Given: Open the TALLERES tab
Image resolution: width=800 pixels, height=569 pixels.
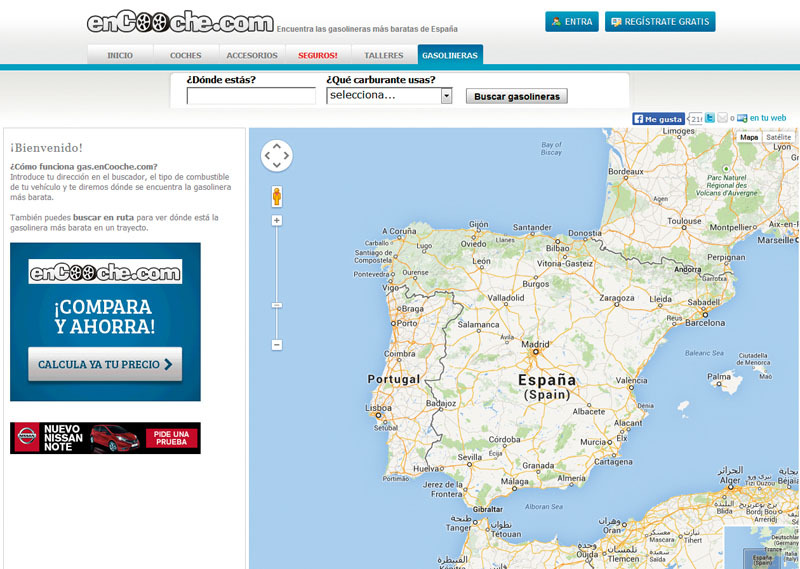Looking at the screenshot, I should [384, 55].
